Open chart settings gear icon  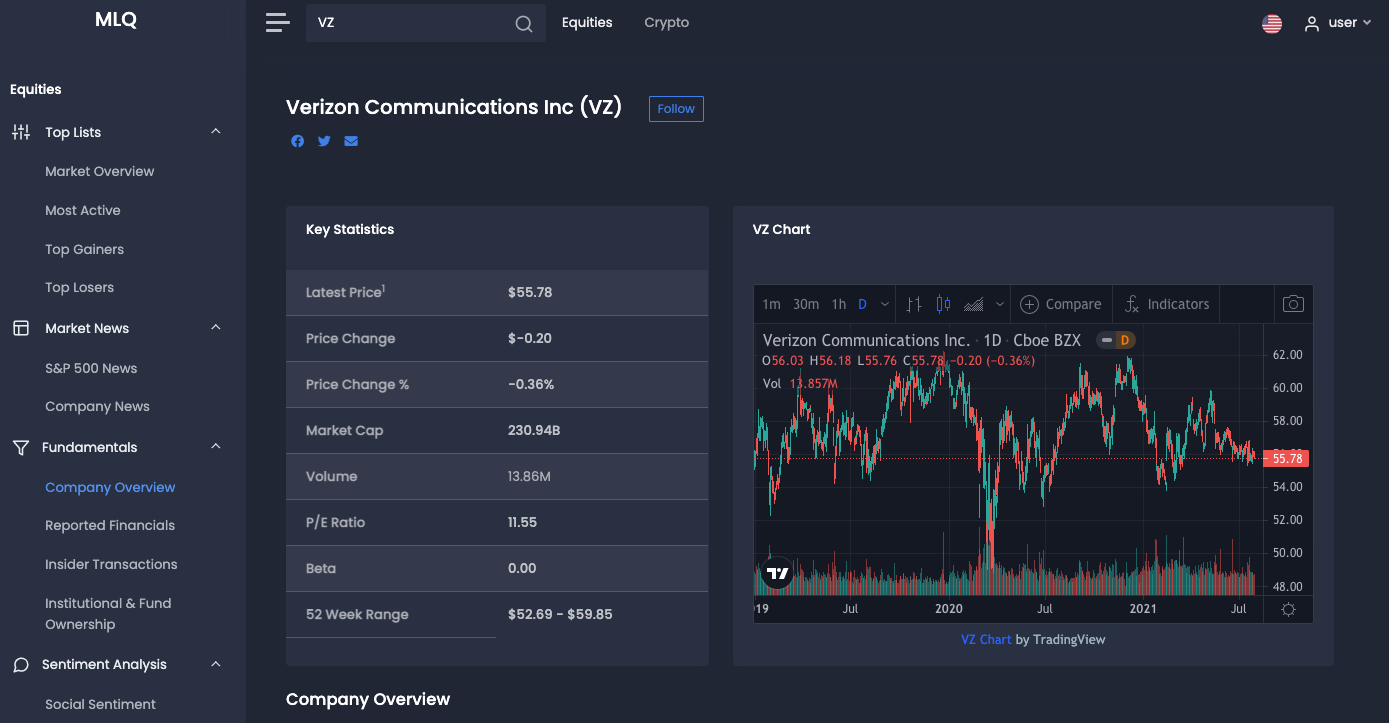pyautogui.click(x=1288, y=609)
